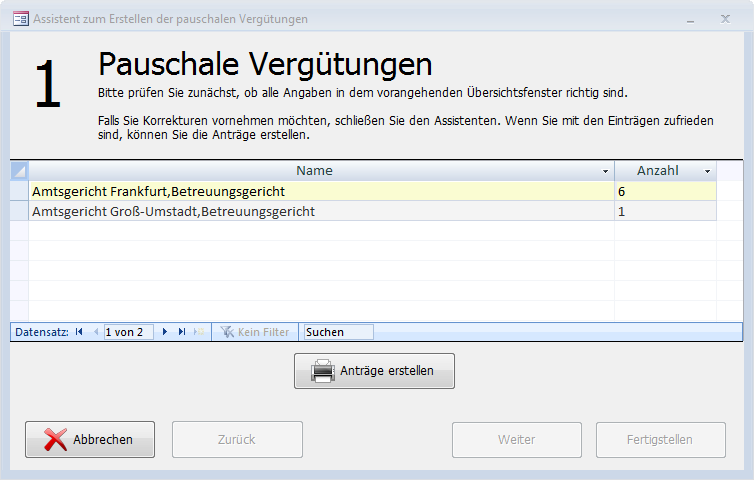Close the Assistent window
This screenshot has height=480, width=754.
click(725, 19)
